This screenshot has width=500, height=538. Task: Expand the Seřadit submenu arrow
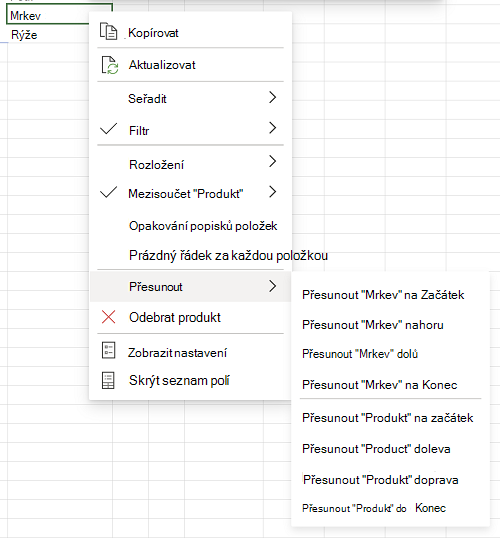tap(272, 97)
